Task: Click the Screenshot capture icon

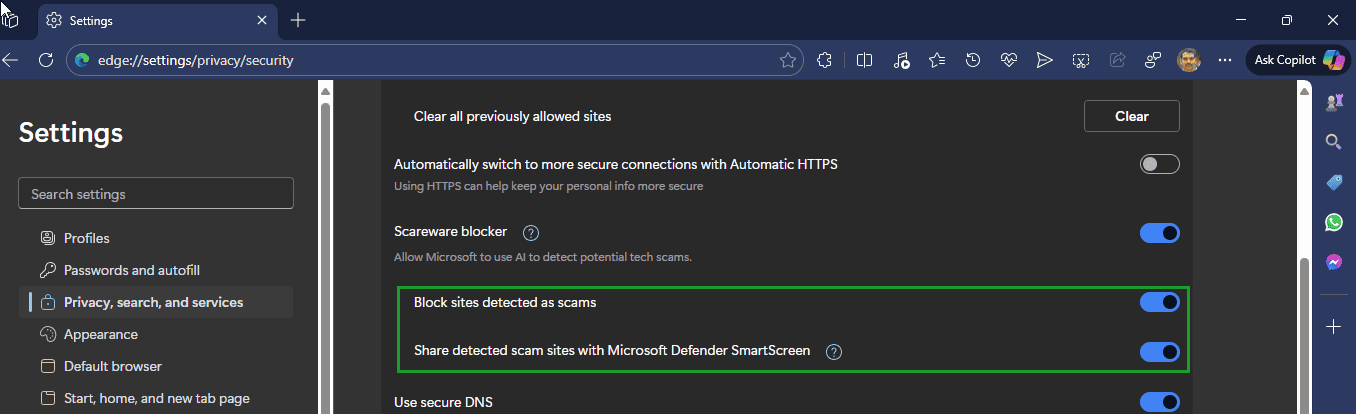Action: (x=1080, y=60)
